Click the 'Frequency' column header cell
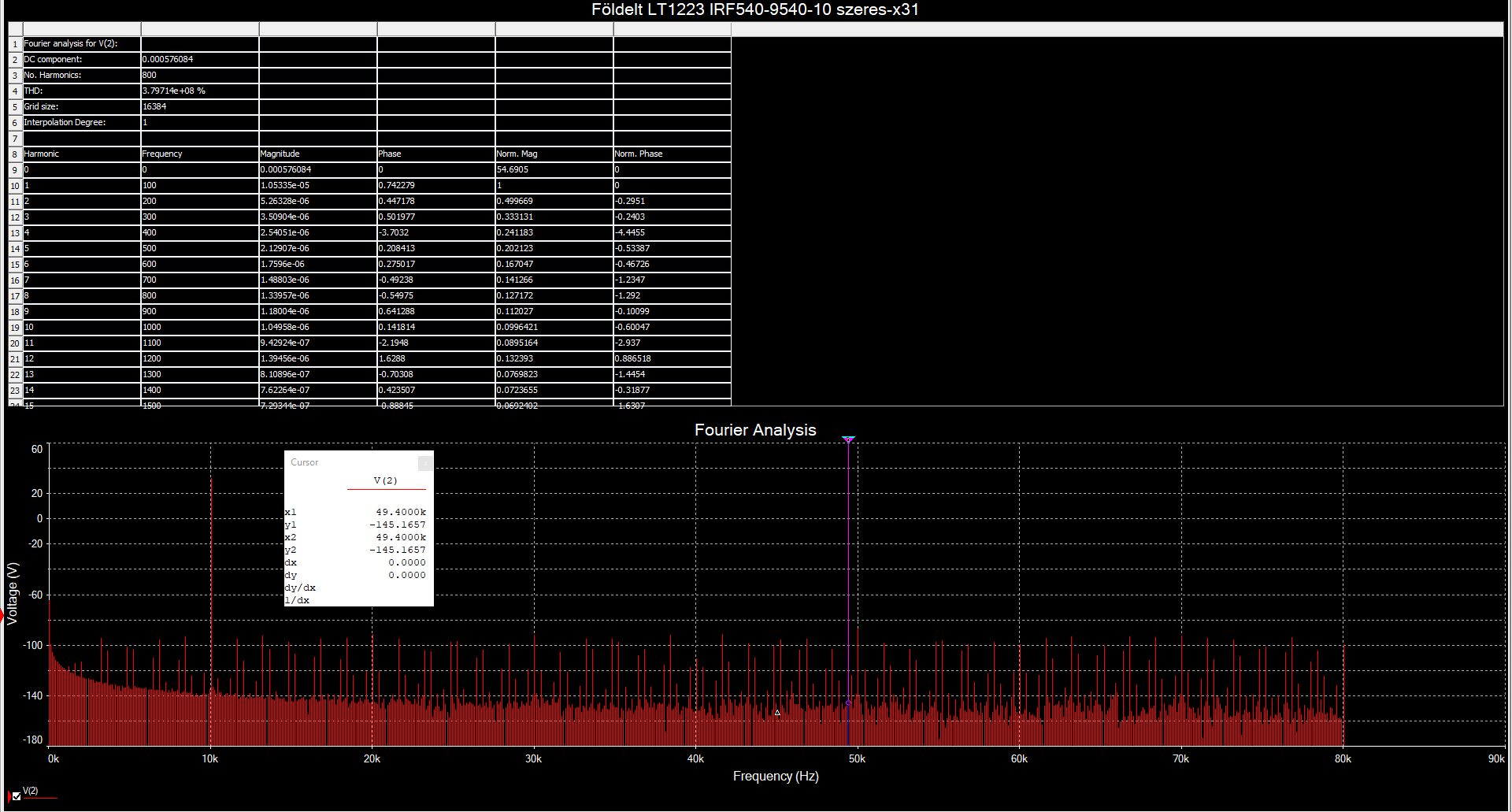 (200, 154)
